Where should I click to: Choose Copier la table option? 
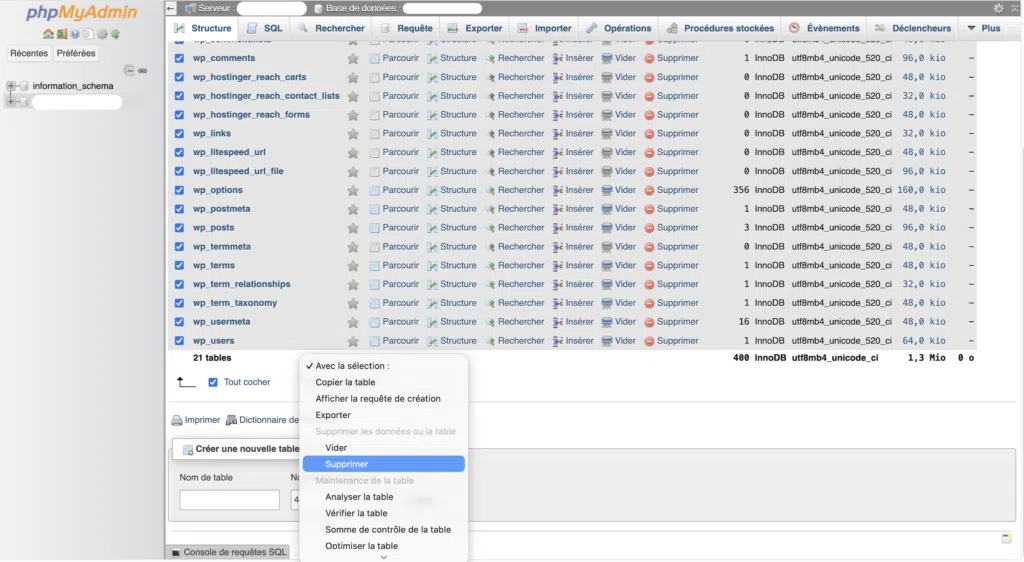click(384, 382)
